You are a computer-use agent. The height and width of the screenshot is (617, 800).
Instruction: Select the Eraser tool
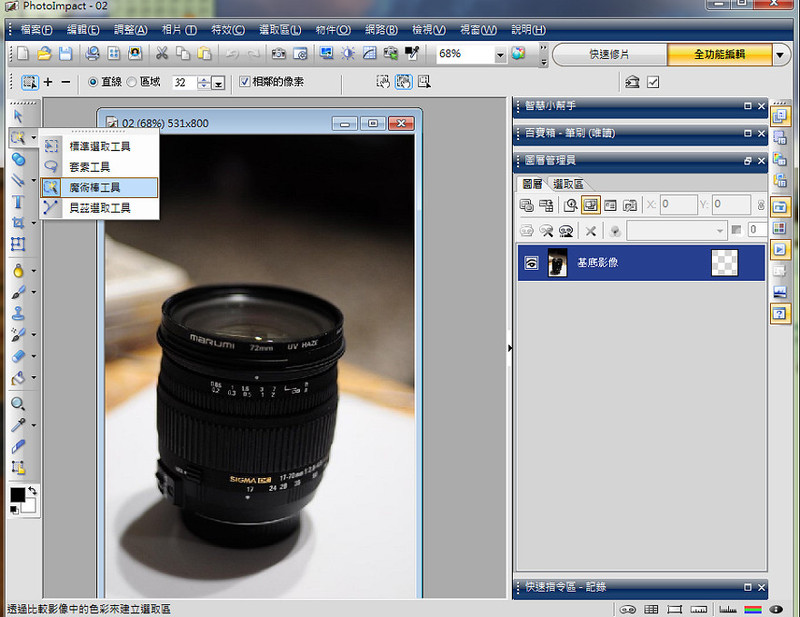click(18, 356)
